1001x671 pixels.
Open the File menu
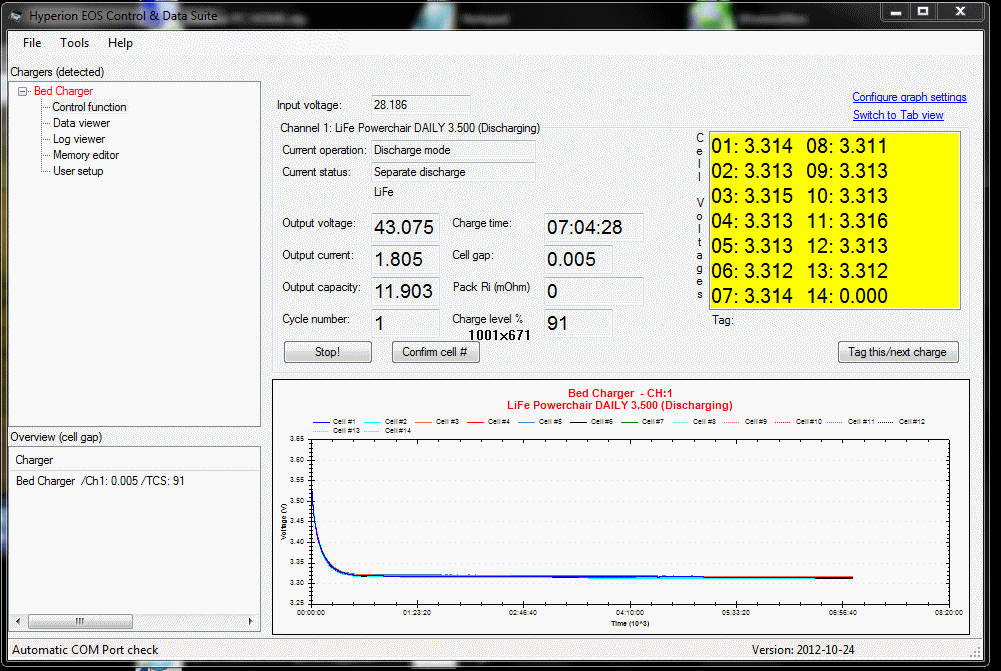31,43
